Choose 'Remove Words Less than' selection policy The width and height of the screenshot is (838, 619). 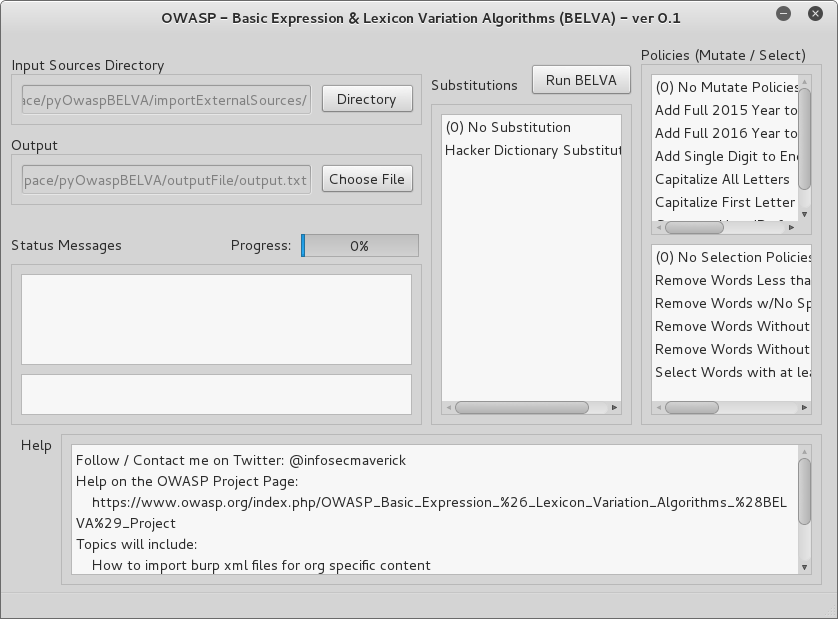pos(732,280)
